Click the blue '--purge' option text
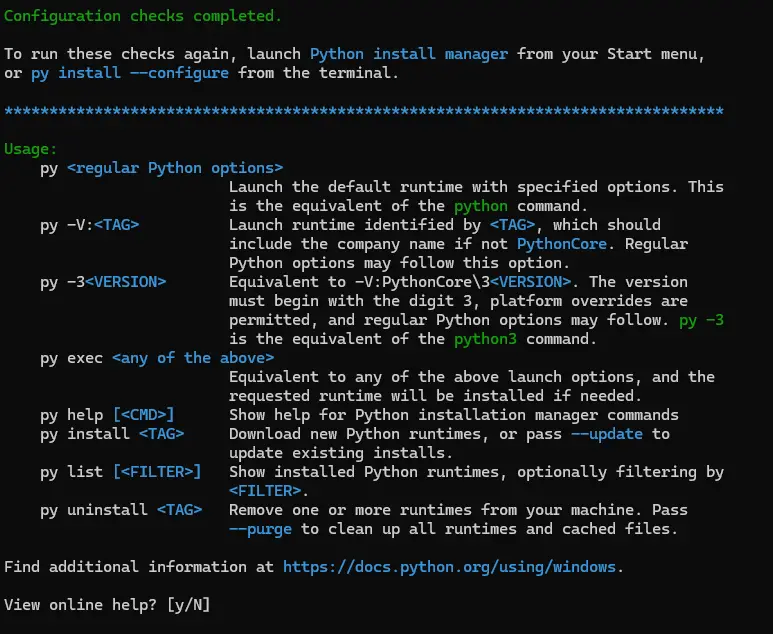Viewport: 773px width, 634px height. coord(260,529)
